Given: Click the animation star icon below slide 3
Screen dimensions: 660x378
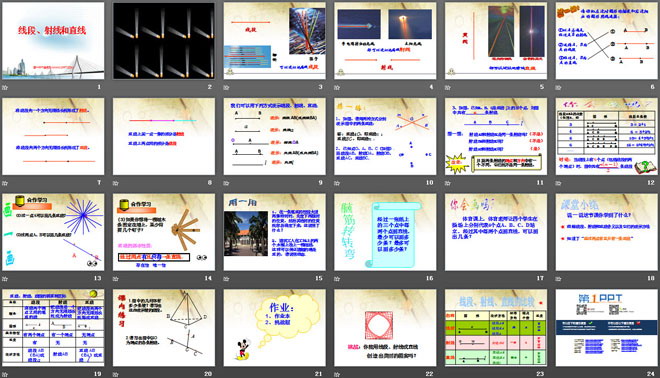Looking at the screenshot, I should coord(226,88).
